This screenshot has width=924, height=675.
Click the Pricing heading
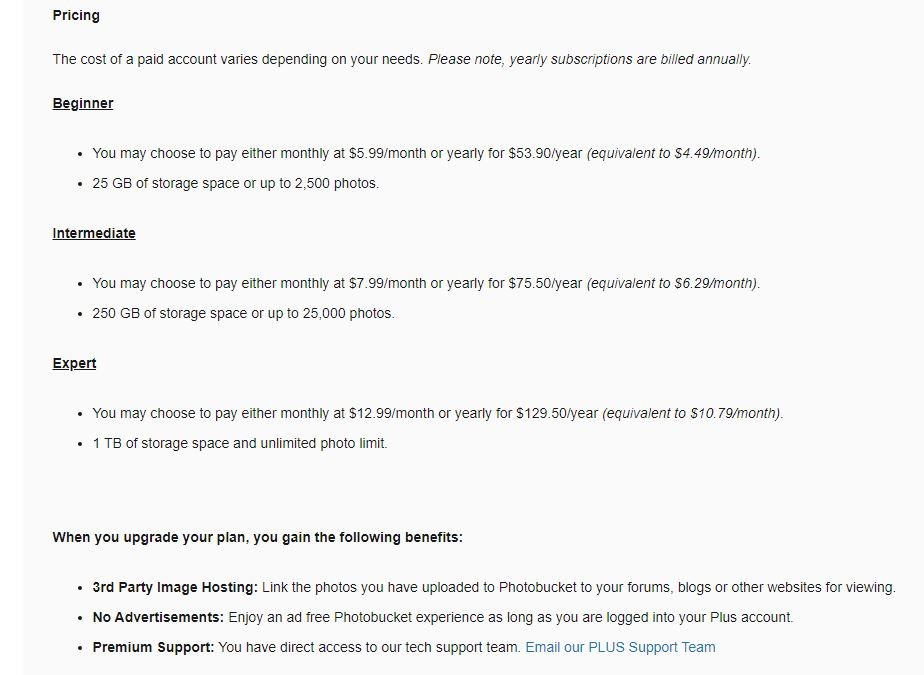click(x=76, y=15)
